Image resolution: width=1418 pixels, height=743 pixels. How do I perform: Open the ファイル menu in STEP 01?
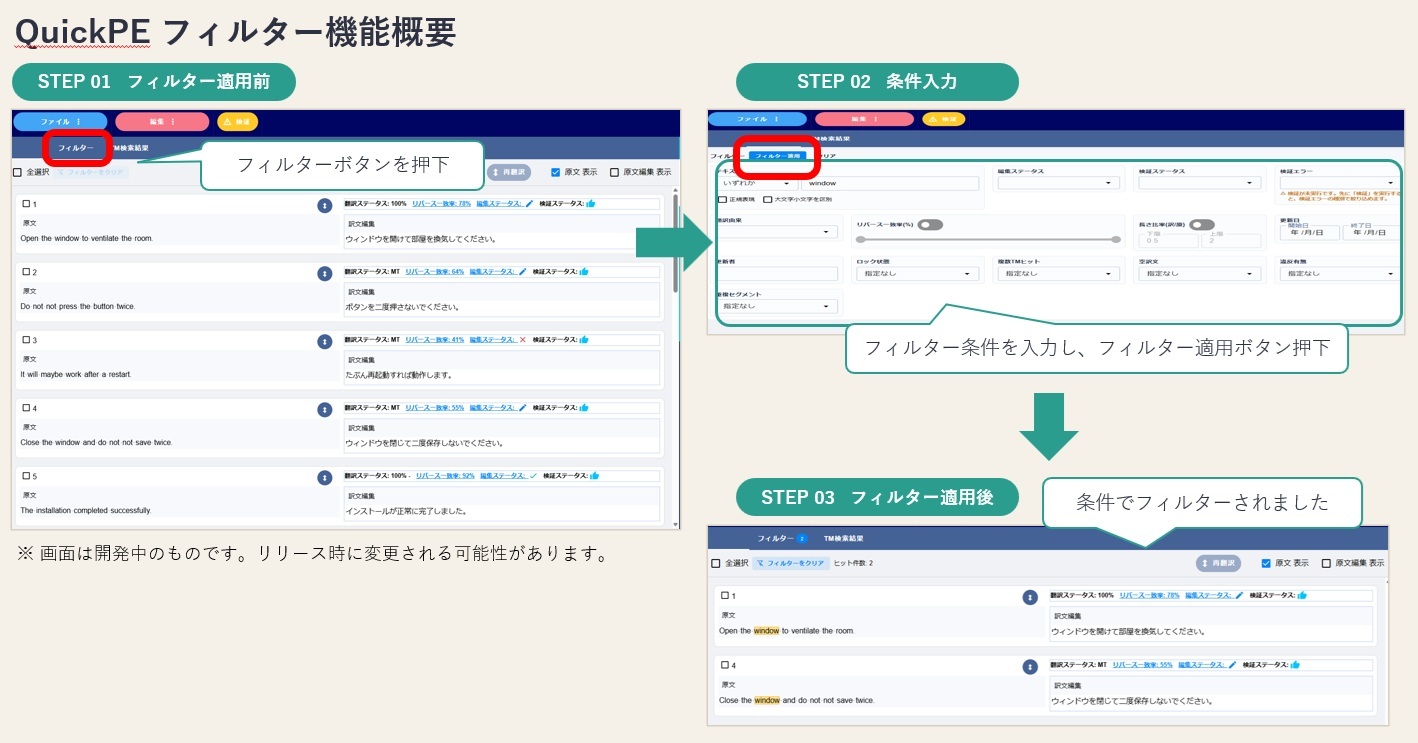(x=61, y=122)
